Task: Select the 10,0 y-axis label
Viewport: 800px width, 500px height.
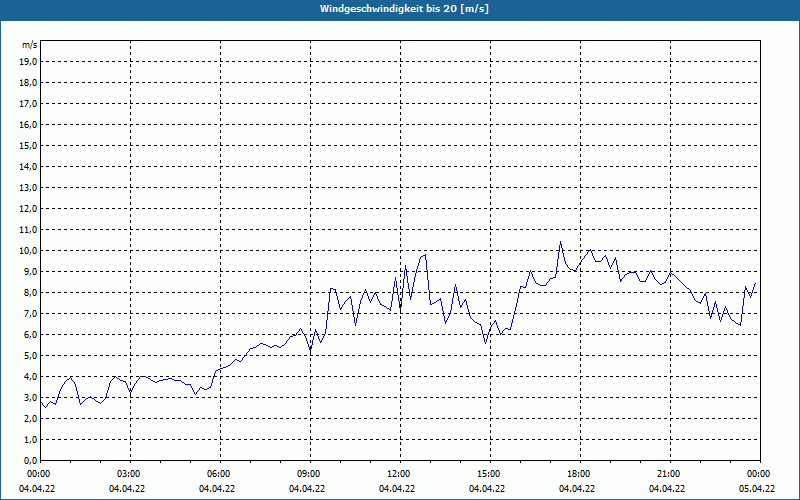Action: coord(28,251)
